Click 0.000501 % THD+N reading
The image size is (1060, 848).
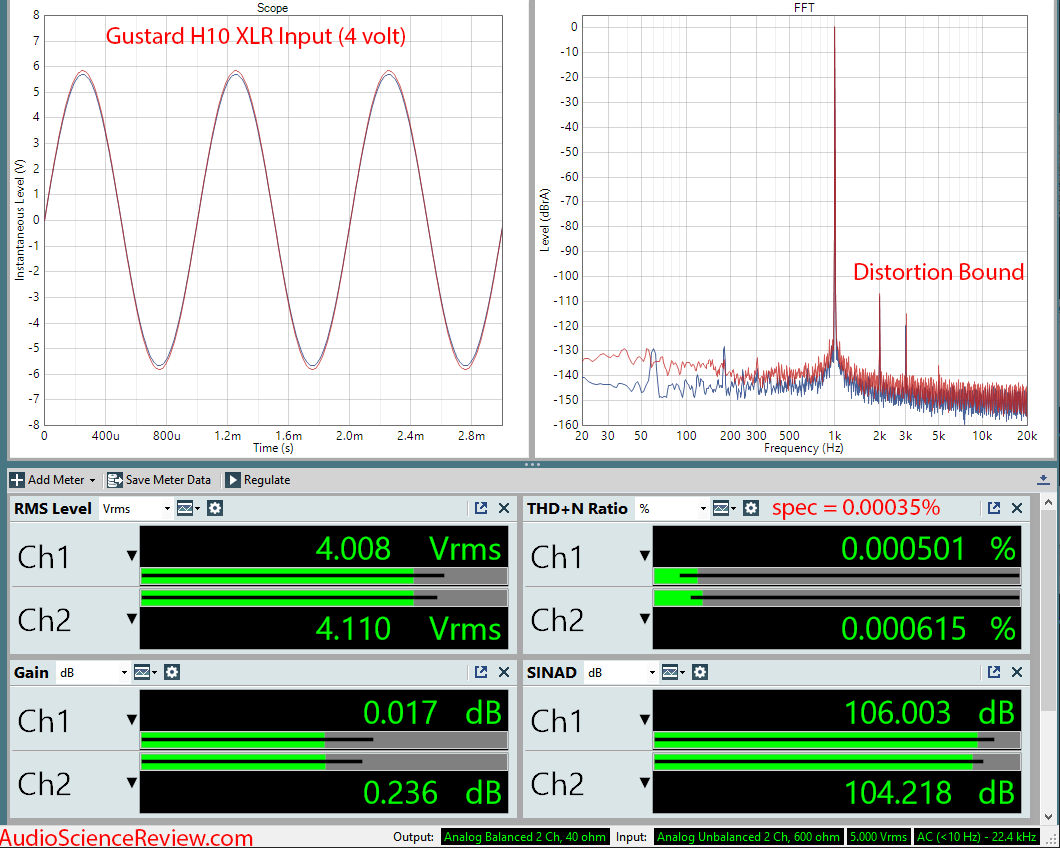(928, 548)
